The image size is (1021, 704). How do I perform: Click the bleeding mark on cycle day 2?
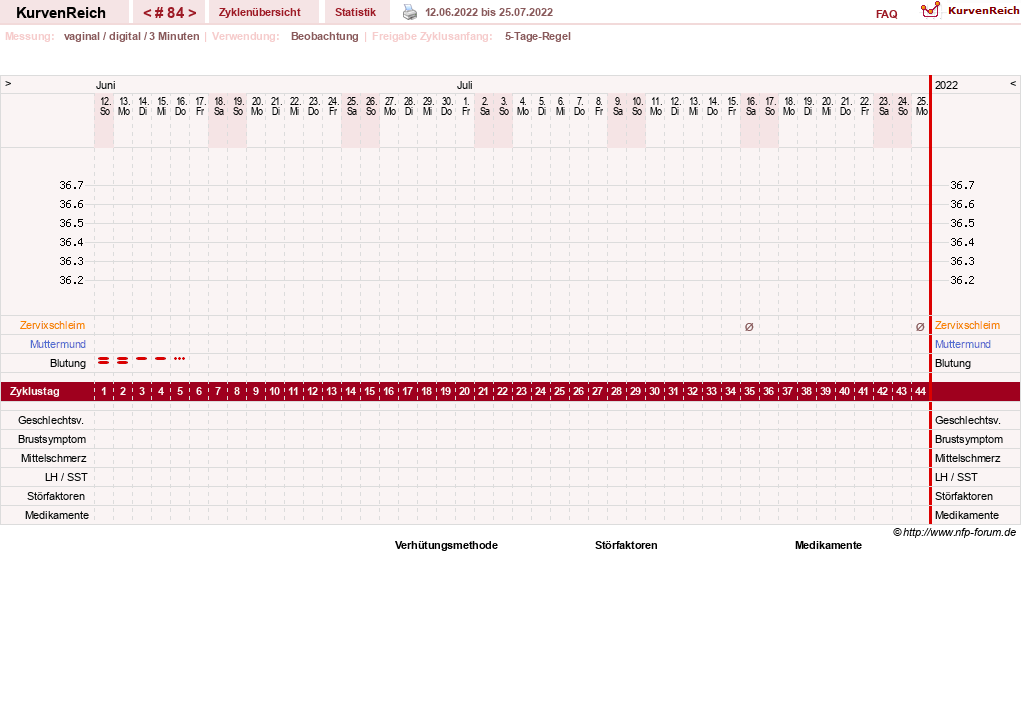click(122, 360)
